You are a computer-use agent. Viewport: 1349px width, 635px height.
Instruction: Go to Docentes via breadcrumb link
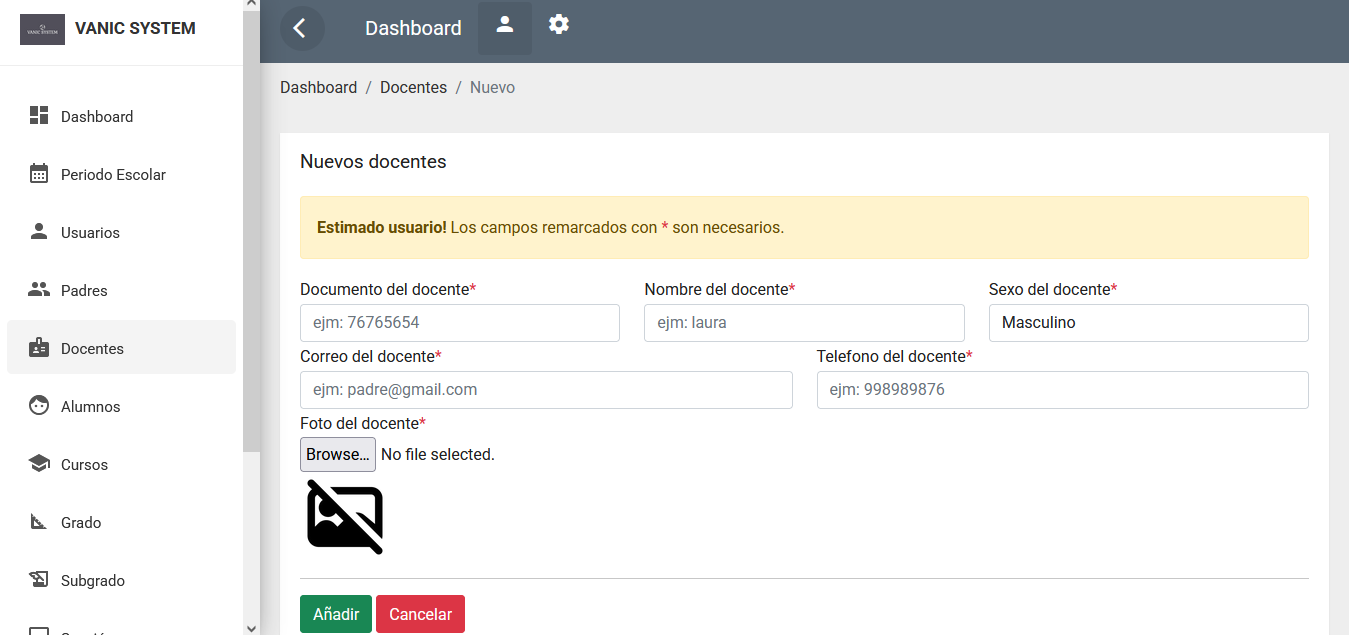pos(413,88)
